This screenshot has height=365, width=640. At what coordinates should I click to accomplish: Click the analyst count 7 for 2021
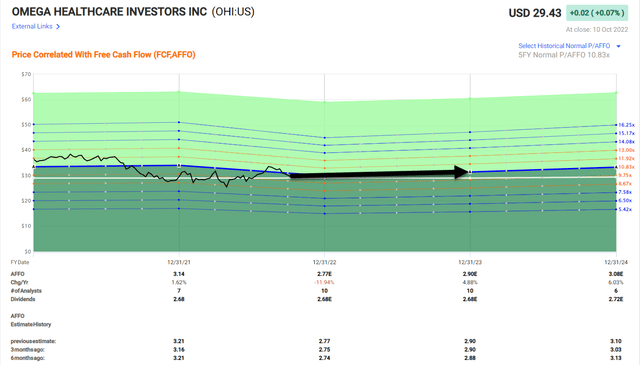click(179, 291)
